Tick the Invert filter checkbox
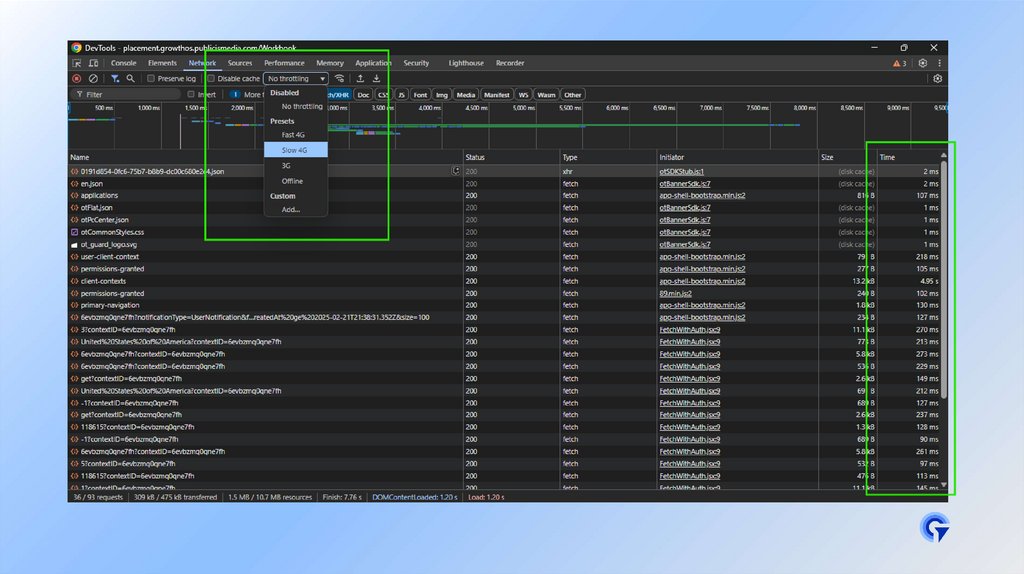1024x574 pixels. [x=191, y=95]
